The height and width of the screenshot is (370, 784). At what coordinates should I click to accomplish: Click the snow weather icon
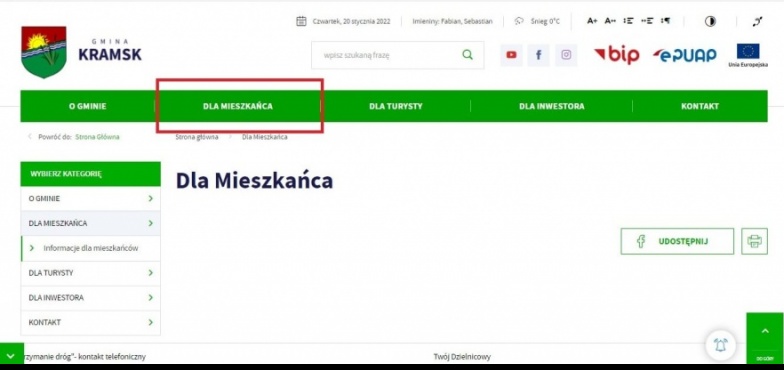520,21
